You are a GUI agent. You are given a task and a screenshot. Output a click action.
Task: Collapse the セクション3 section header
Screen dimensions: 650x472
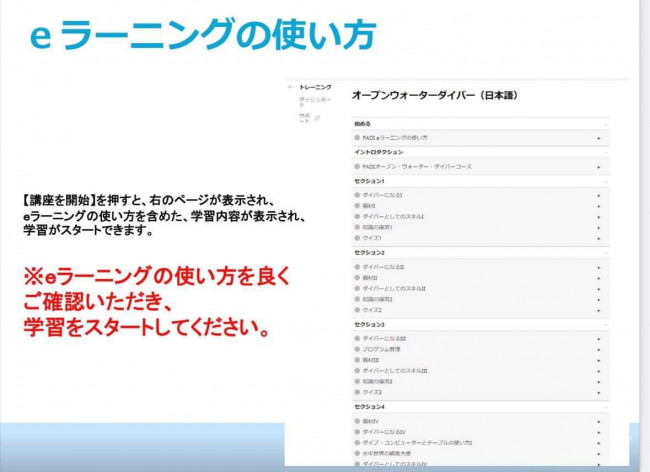[604, 325]
